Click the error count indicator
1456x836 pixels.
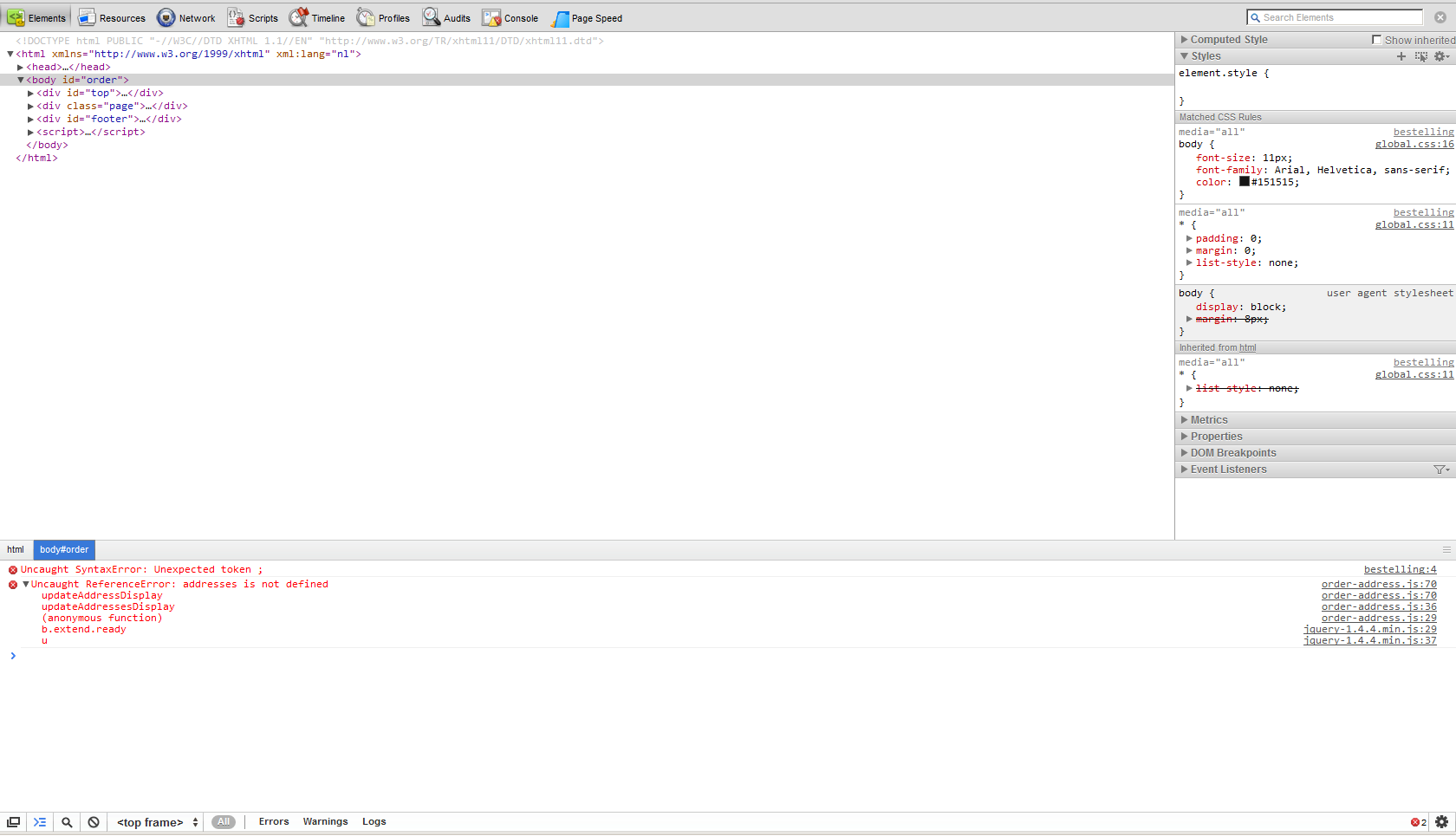(1419, 822)
